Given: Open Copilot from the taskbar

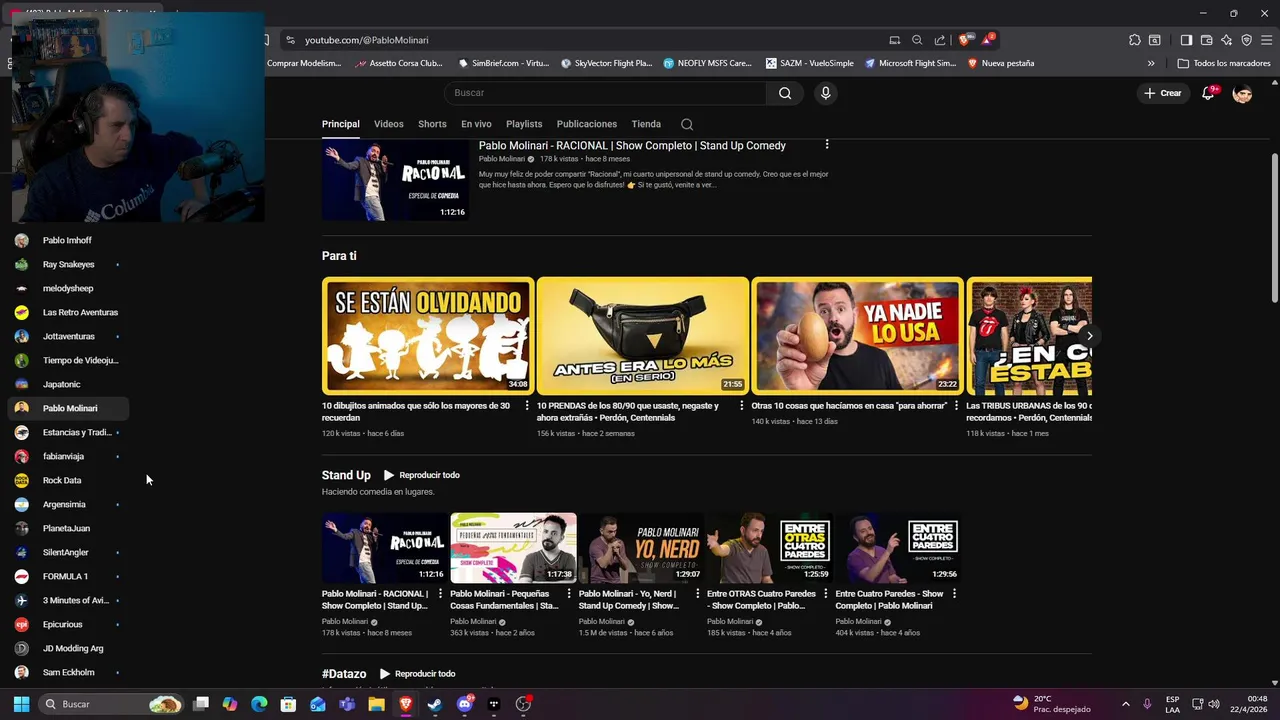Looking at the screenshot, I should pos(230,704).
